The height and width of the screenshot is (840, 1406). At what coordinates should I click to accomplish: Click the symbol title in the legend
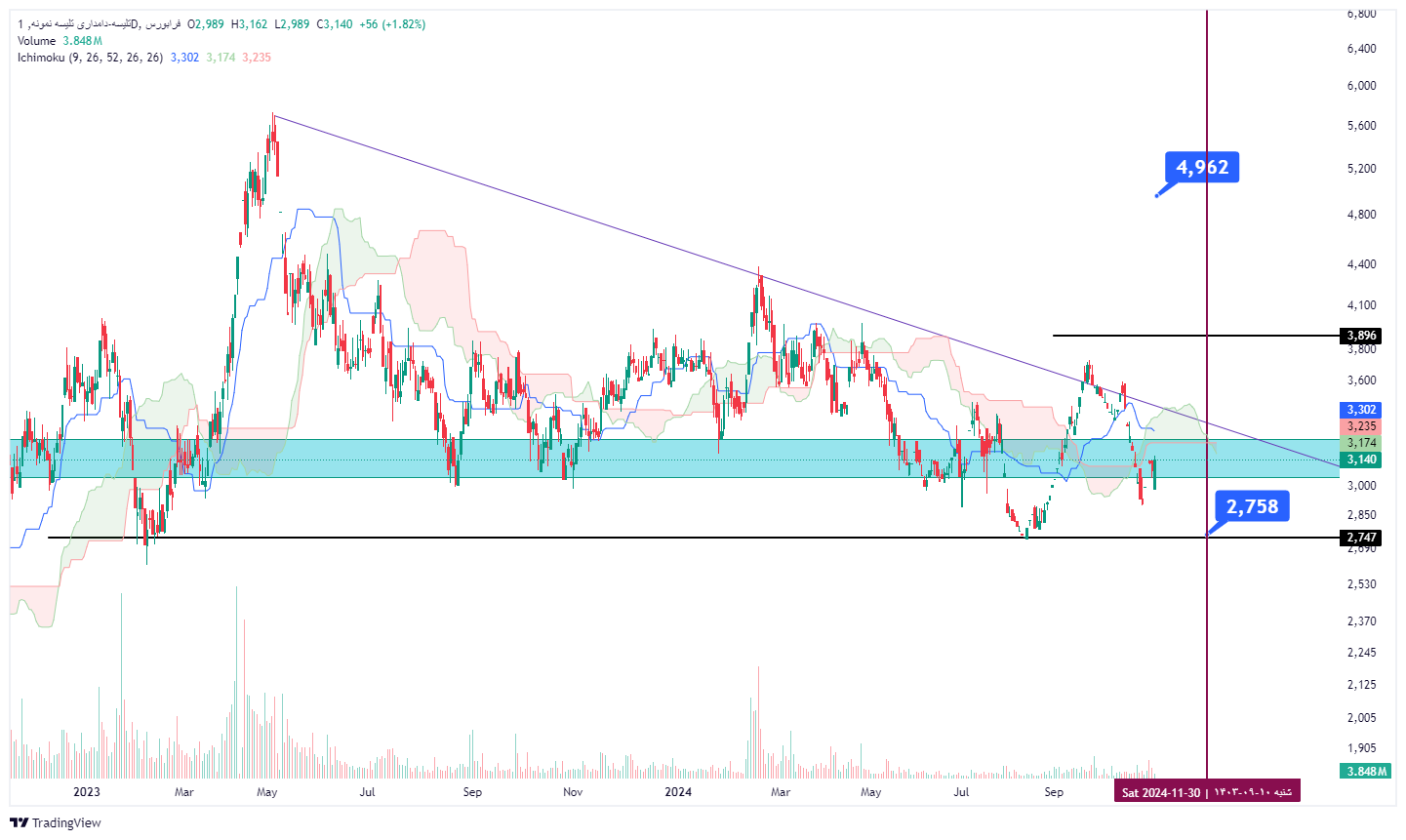98,24
